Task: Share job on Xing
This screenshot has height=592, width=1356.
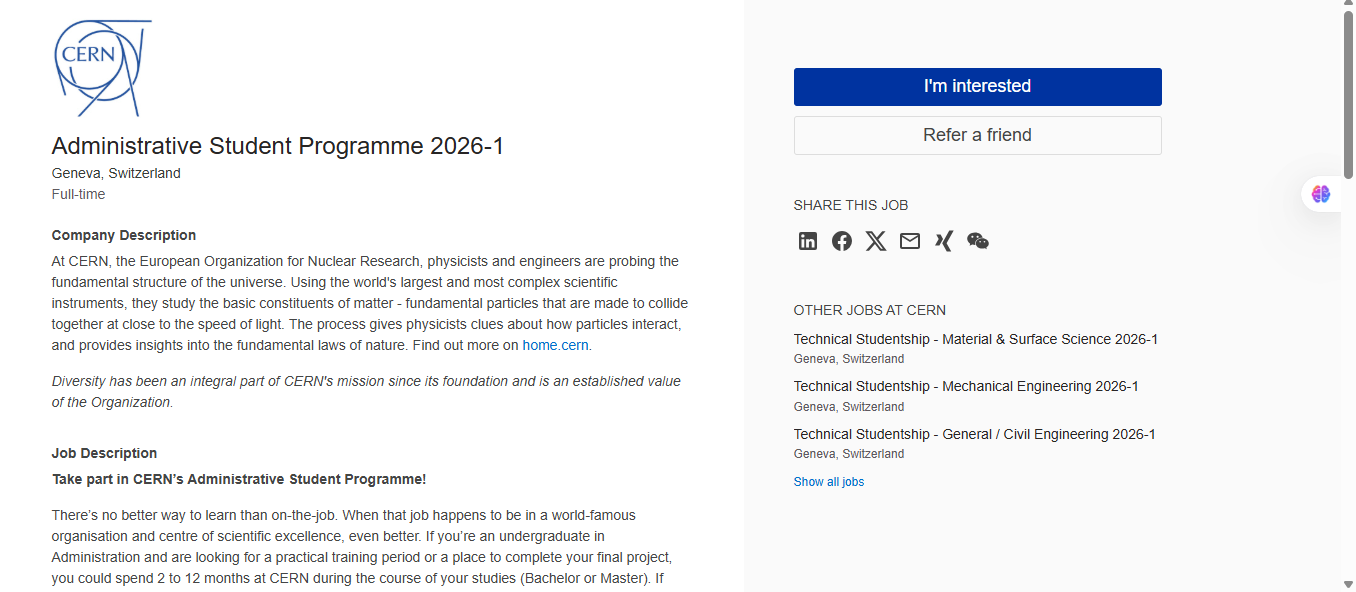Action: pyautogui.click(x=944, y=241)
